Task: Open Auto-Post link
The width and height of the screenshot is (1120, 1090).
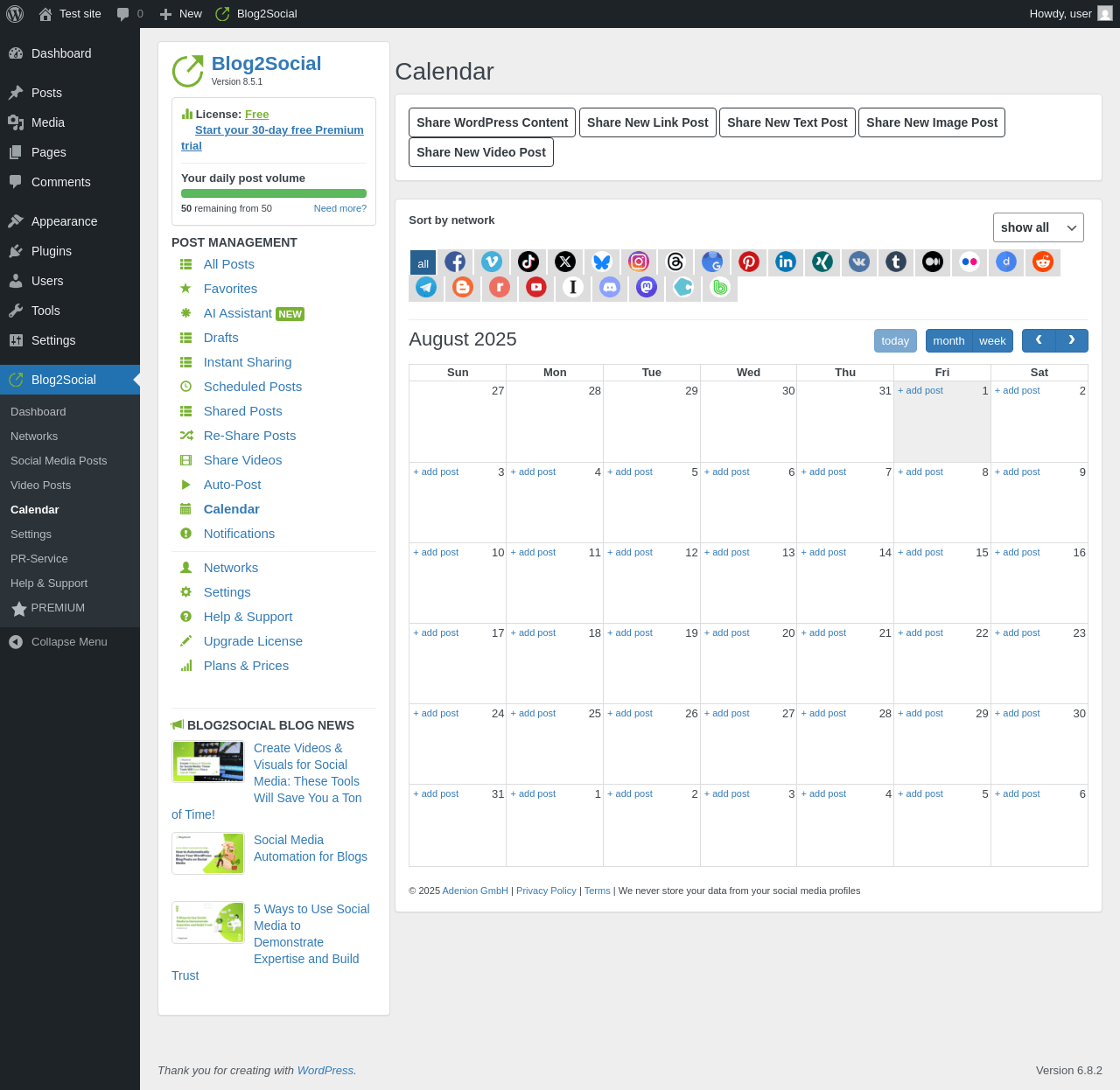Action: pyautogui.click(x=233, y=485)
